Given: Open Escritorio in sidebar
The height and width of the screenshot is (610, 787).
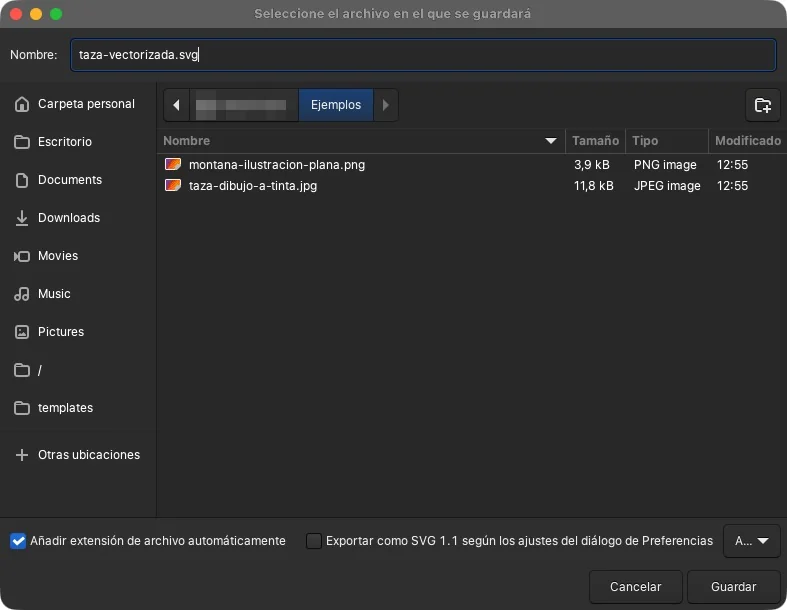Looking at the screenshot, I should click(x=78, y=142).
